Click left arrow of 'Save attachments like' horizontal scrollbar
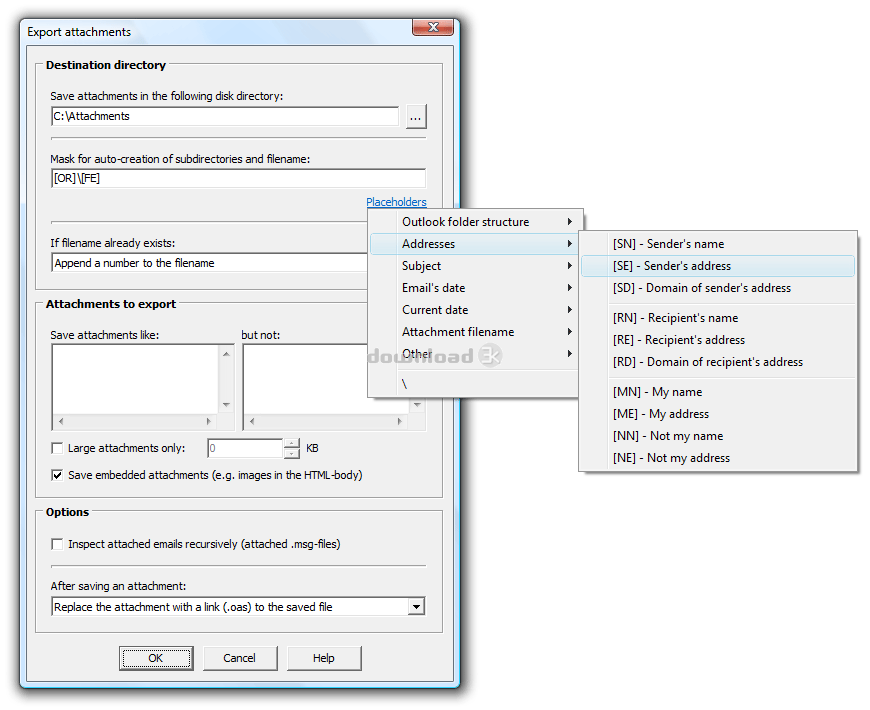 (x=61, y=422)
